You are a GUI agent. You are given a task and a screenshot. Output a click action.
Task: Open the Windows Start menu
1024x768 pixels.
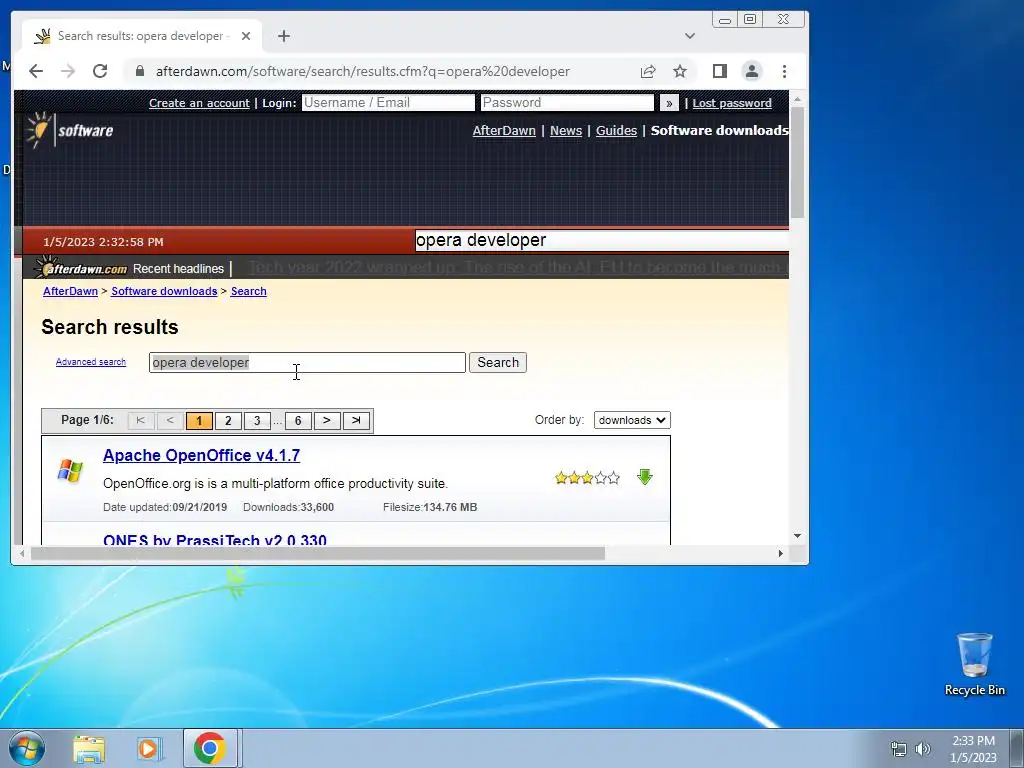click(x=27, y=748)
